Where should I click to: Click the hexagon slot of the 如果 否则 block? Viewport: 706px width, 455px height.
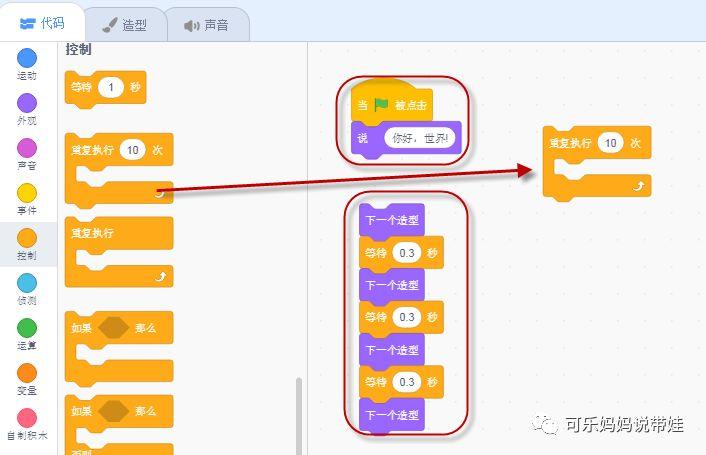114,411
